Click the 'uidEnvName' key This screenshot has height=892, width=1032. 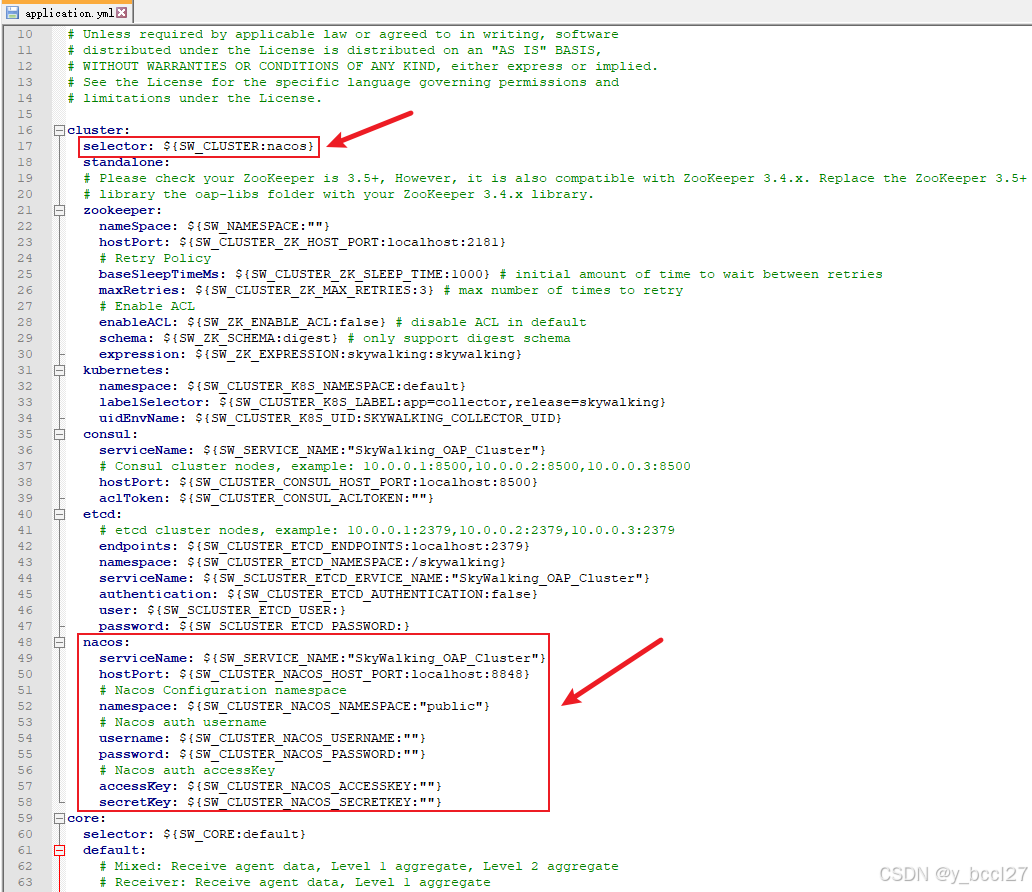point(138,419)
